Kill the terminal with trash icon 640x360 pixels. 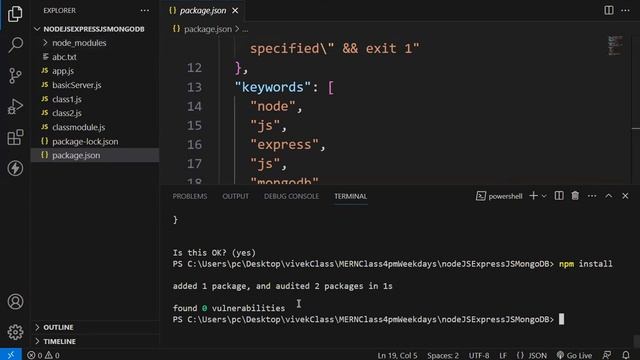click(575, 196)
